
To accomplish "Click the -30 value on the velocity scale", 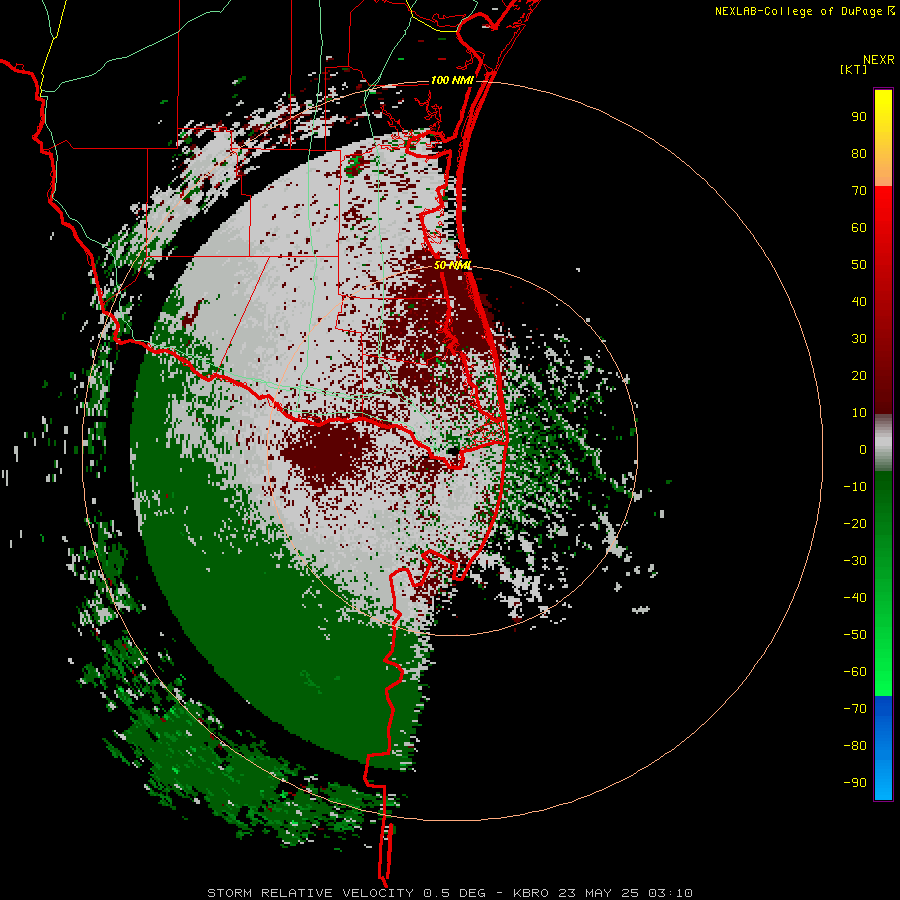I will [855, 561].
